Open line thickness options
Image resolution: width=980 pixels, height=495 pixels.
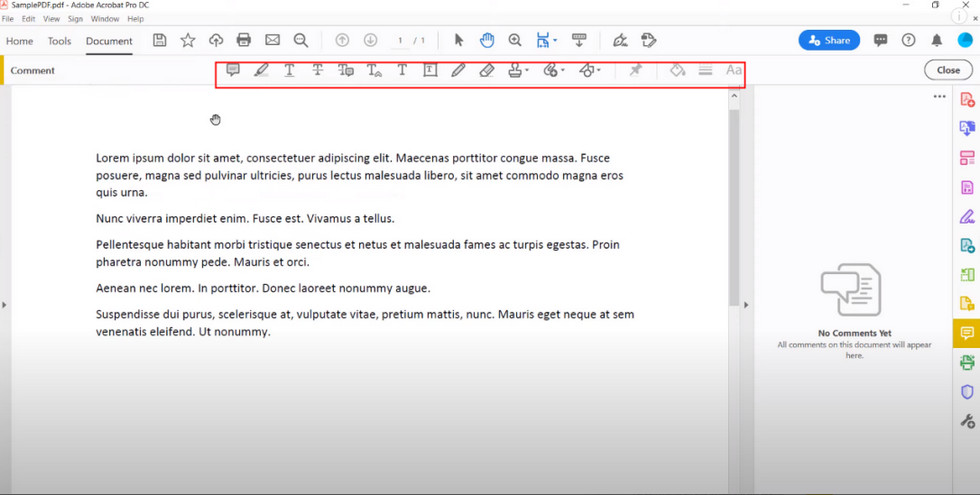(706, 70)
